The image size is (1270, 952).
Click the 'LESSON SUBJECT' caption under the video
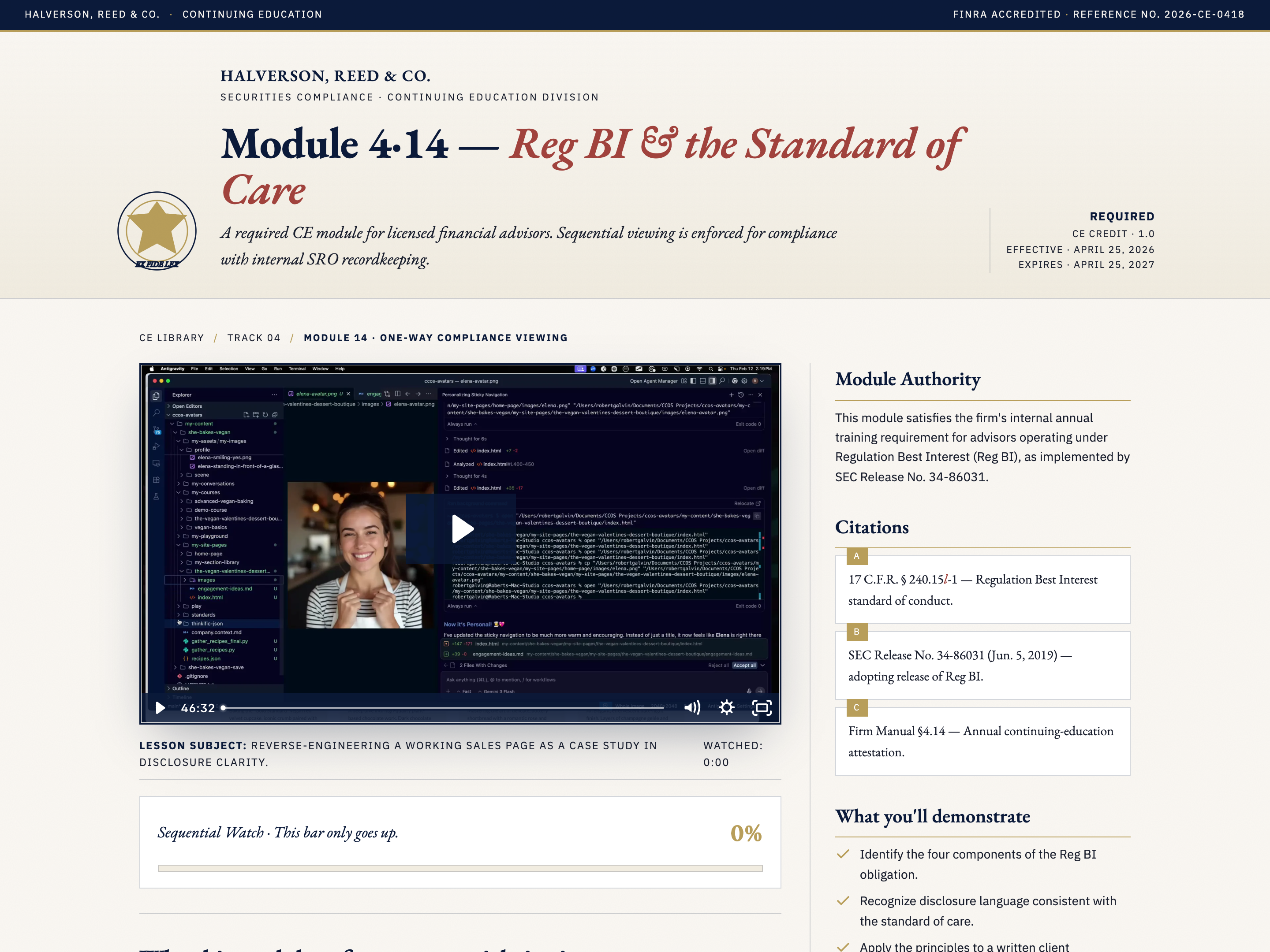[x=398, y=754]
